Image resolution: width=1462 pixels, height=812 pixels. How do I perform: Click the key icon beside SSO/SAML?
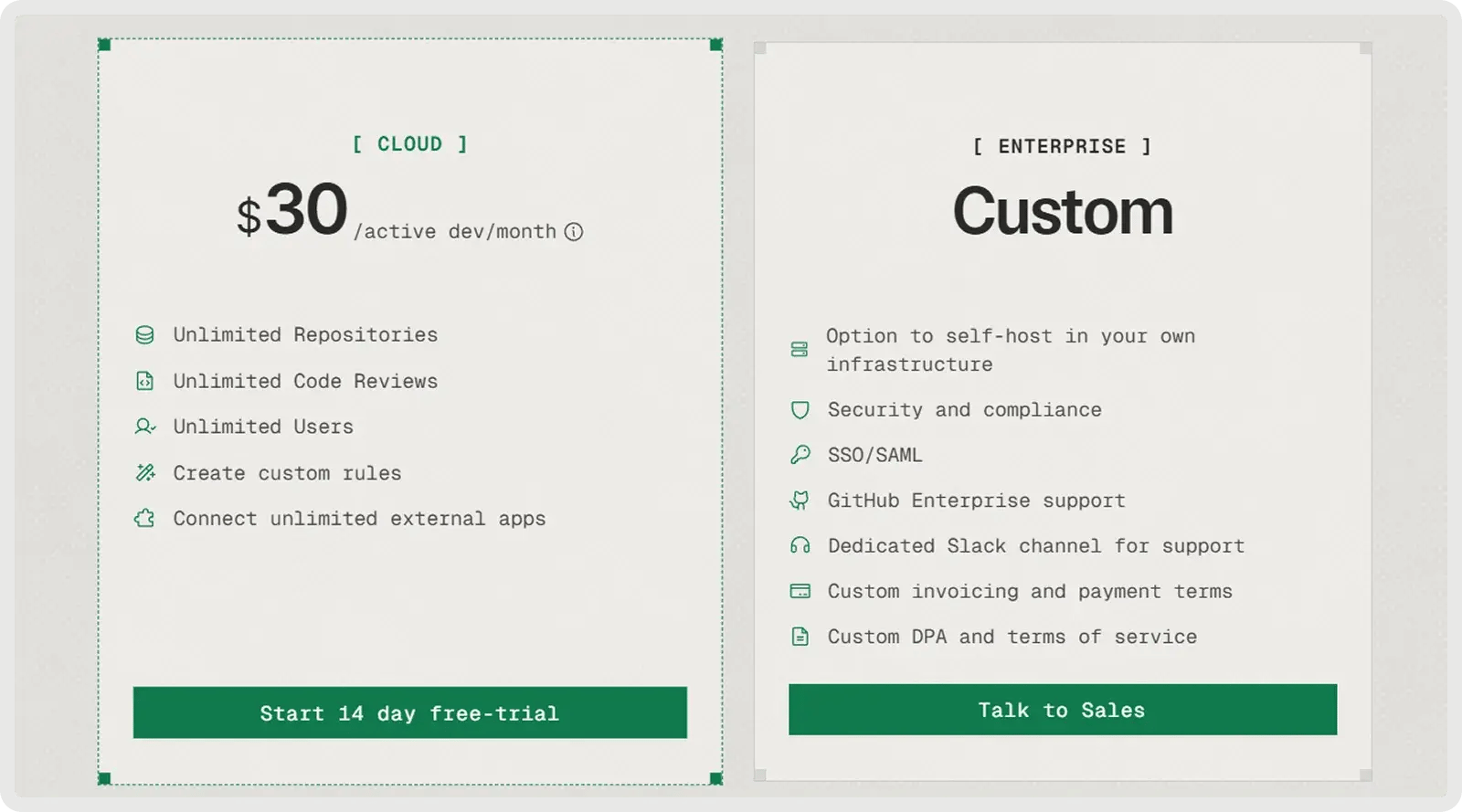[x=800, y=455]
